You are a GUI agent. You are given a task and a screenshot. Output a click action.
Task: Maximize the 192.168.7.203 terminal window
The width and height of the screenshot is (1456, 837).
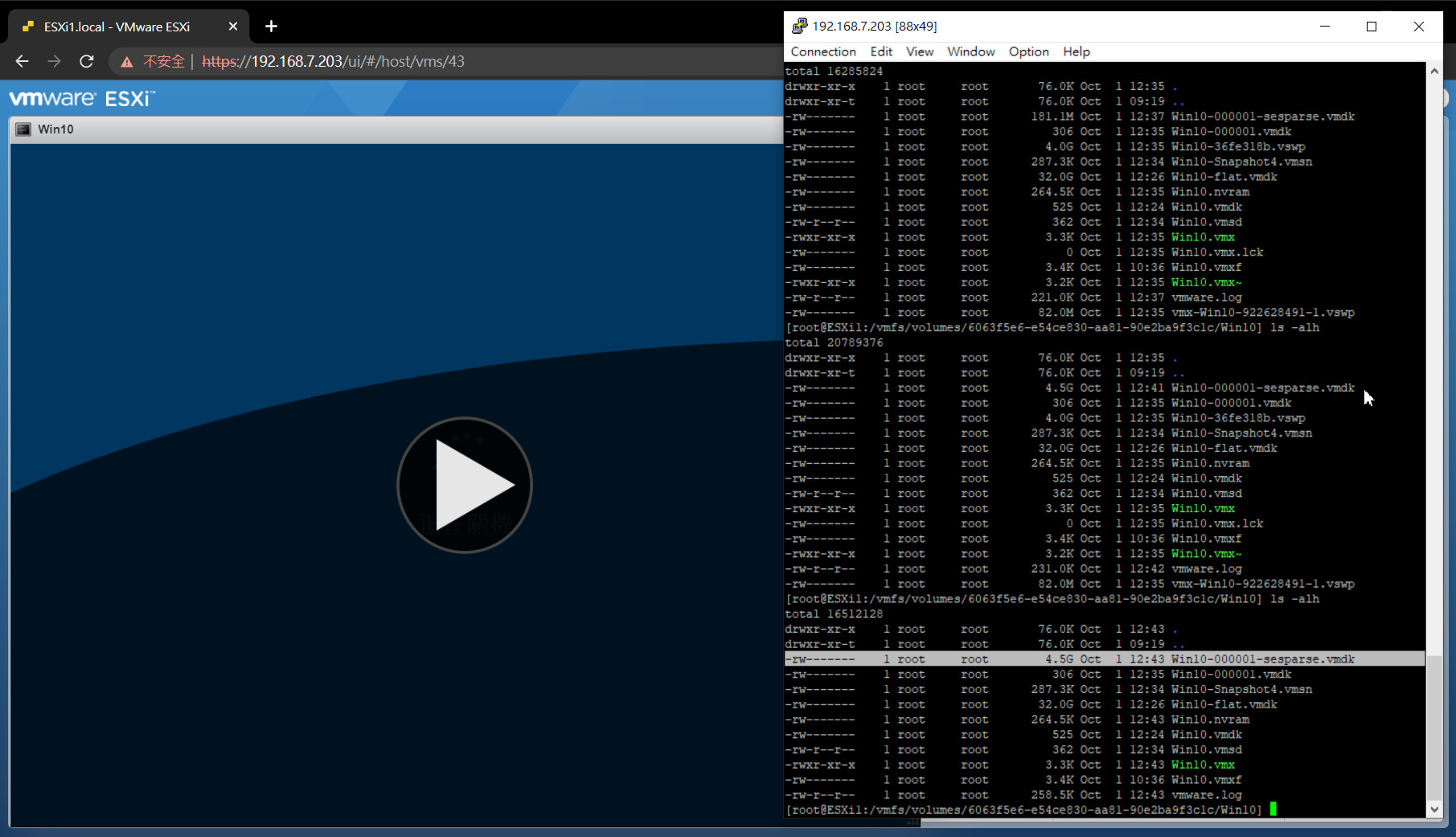click(x=1372, y=27)
